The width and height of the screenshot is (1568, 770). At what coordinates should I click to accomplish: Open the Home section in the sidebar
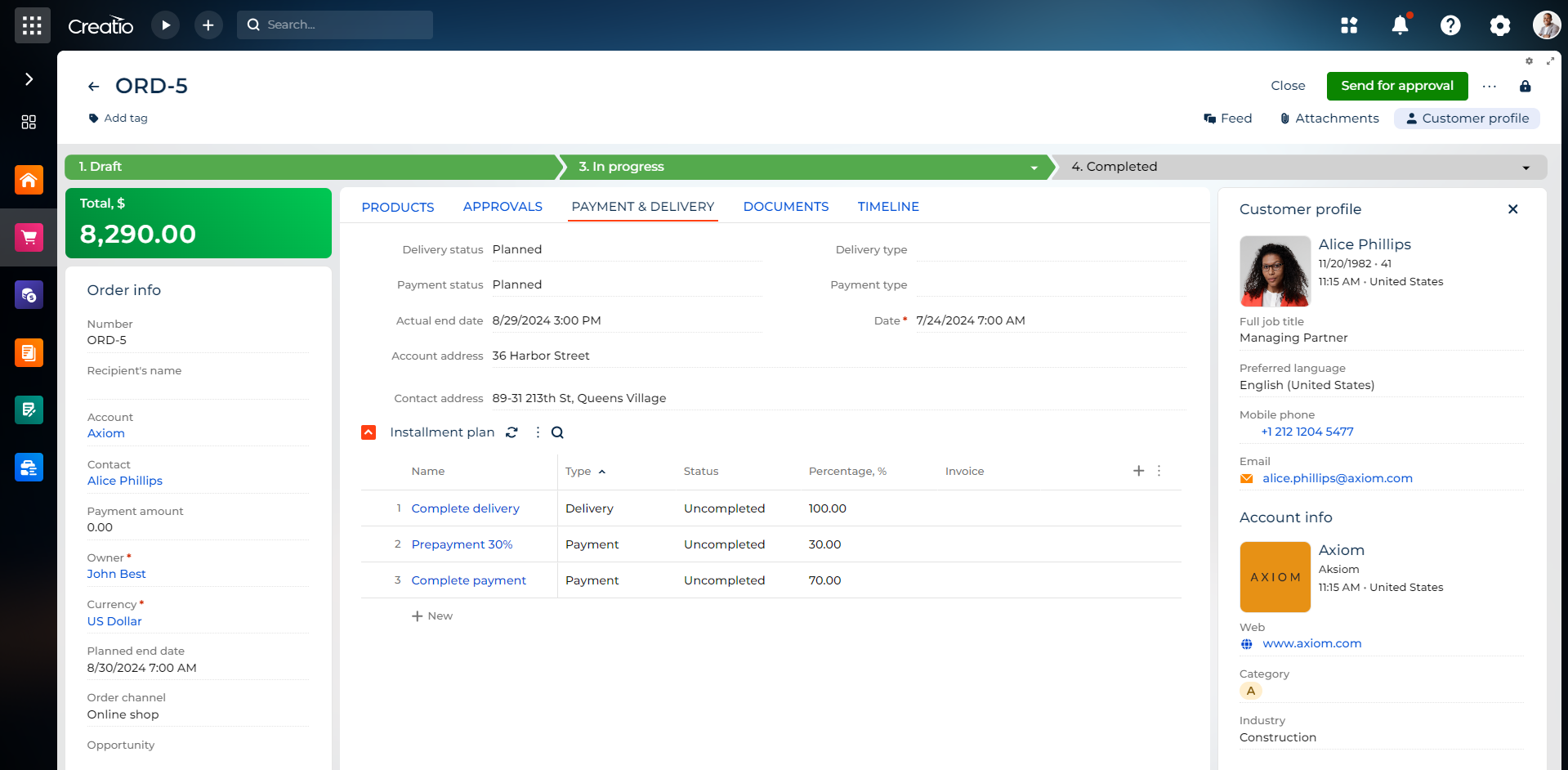29,180
